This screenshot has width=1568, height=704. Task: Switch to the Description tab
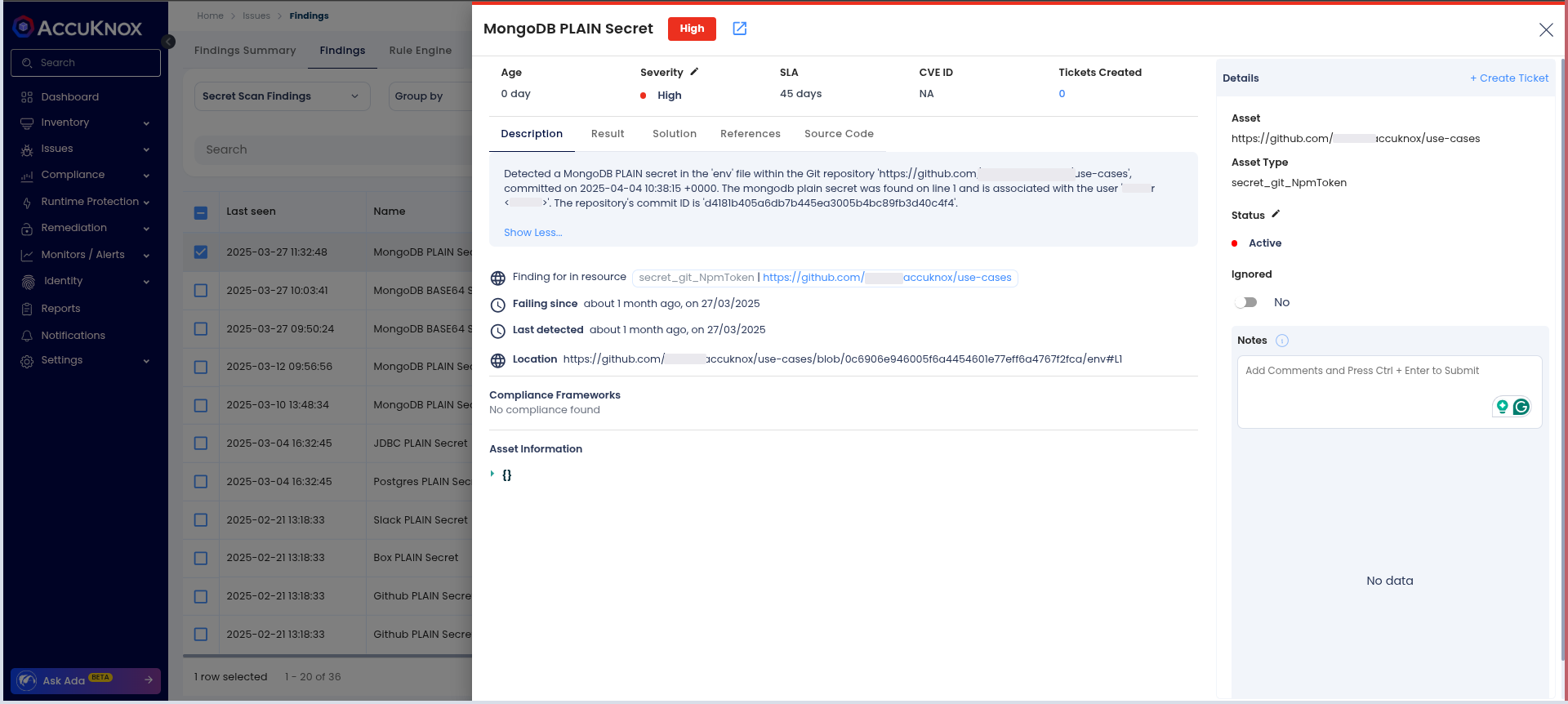click(532, 134)
